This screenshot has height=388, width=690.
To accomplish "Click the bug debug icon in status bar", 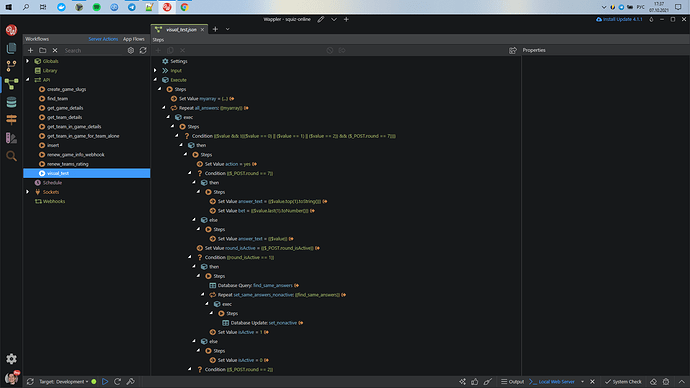I will click(666, 381).
